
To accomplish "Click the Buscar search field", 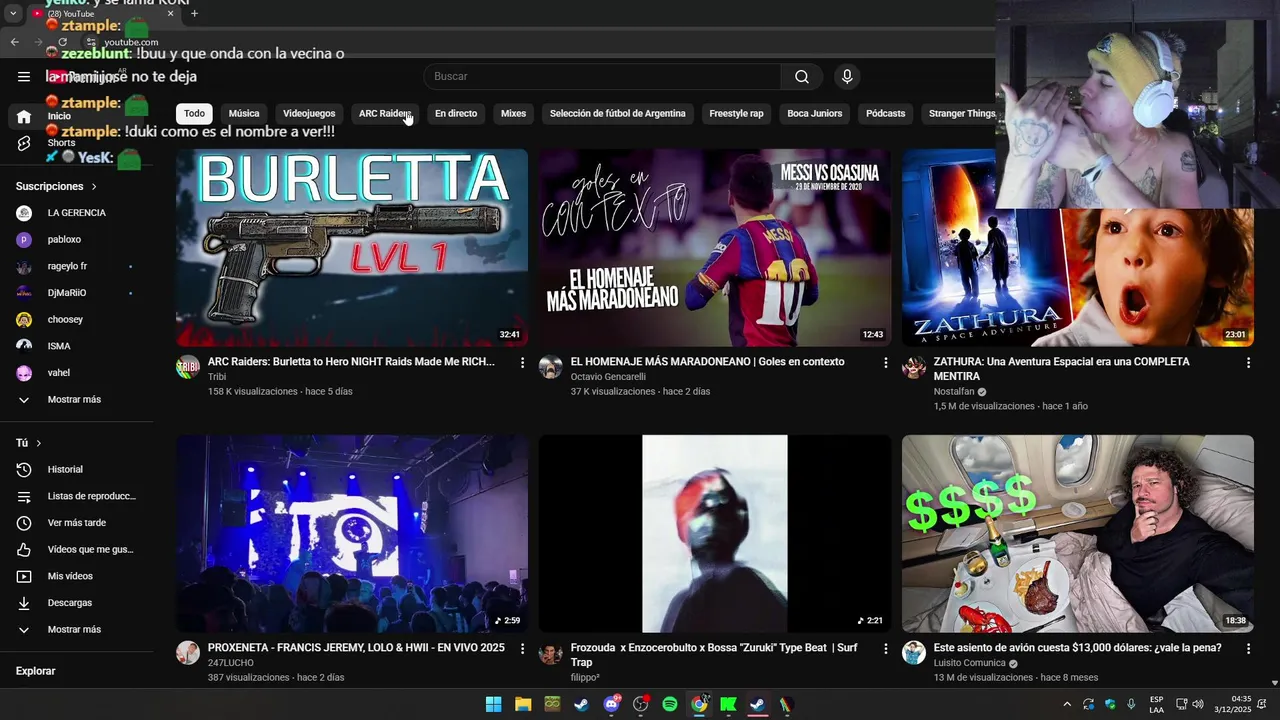I will tap(602, 77).
